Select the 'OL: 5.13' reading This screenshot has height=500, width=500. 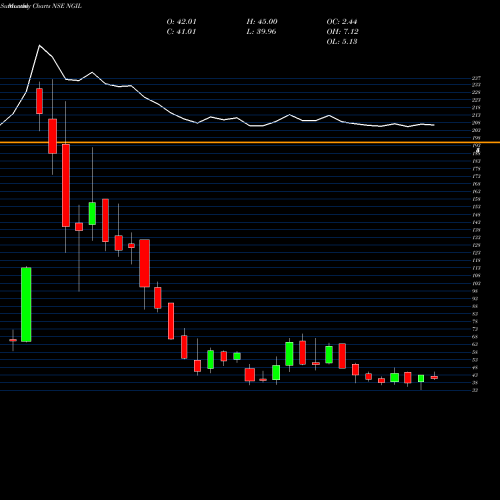pyautogui.click(x=342, y=42)
